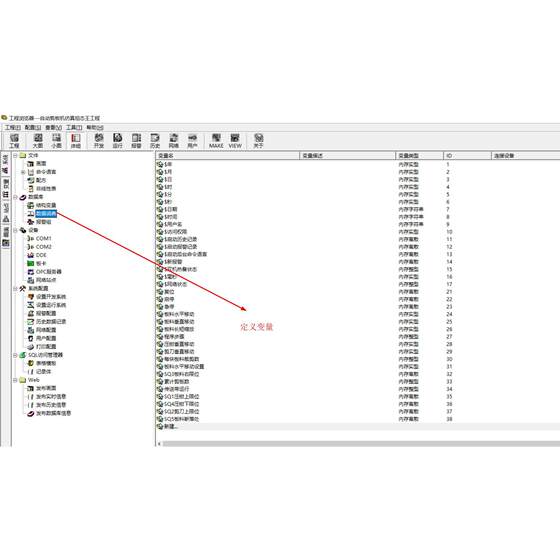Launch the 运行 runtime system
Screen dimensions: 560x560
point(118,141)
